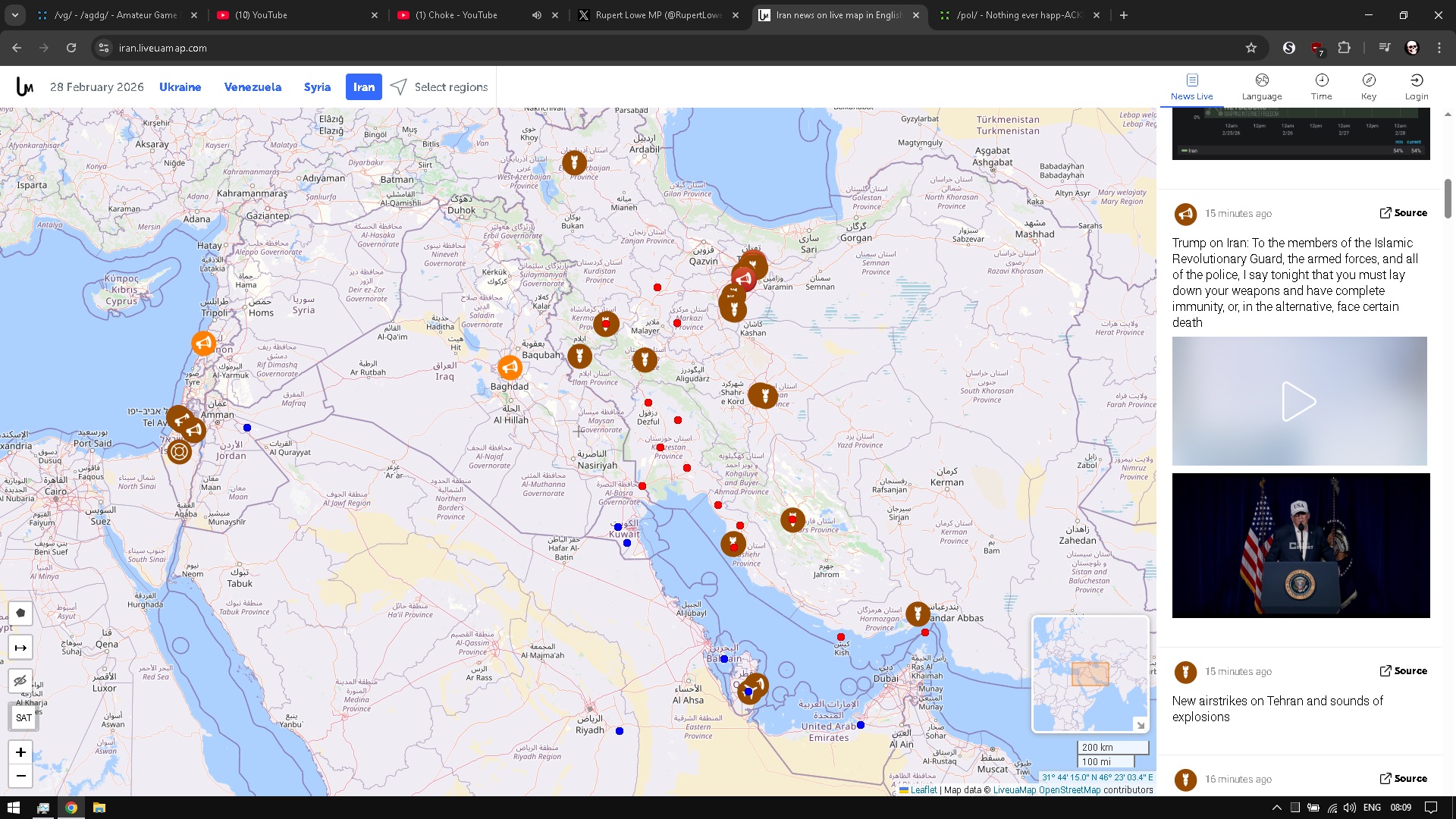Click the arrow measure tool on map
Screen dimensions: 1456x819
click(20, 648)
